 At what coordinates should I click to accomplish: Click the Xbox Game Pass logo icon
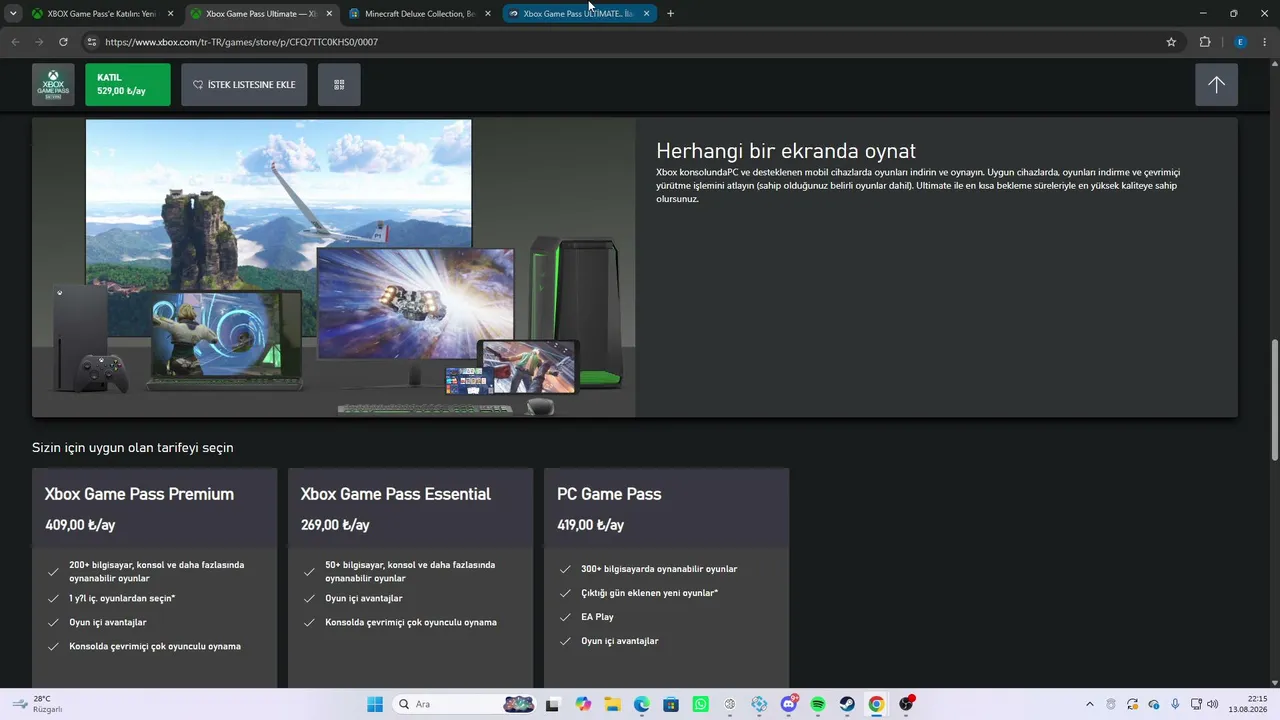(x=53, y=85)
